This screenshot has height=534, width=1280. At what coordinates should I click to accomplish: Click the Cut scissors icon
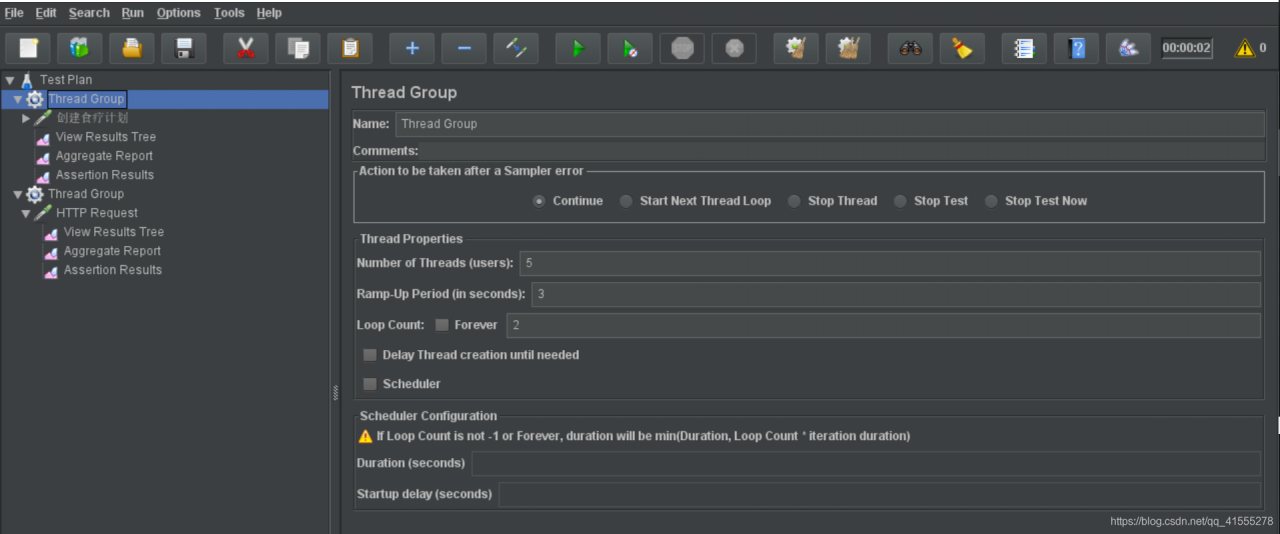tap(245, 48)
